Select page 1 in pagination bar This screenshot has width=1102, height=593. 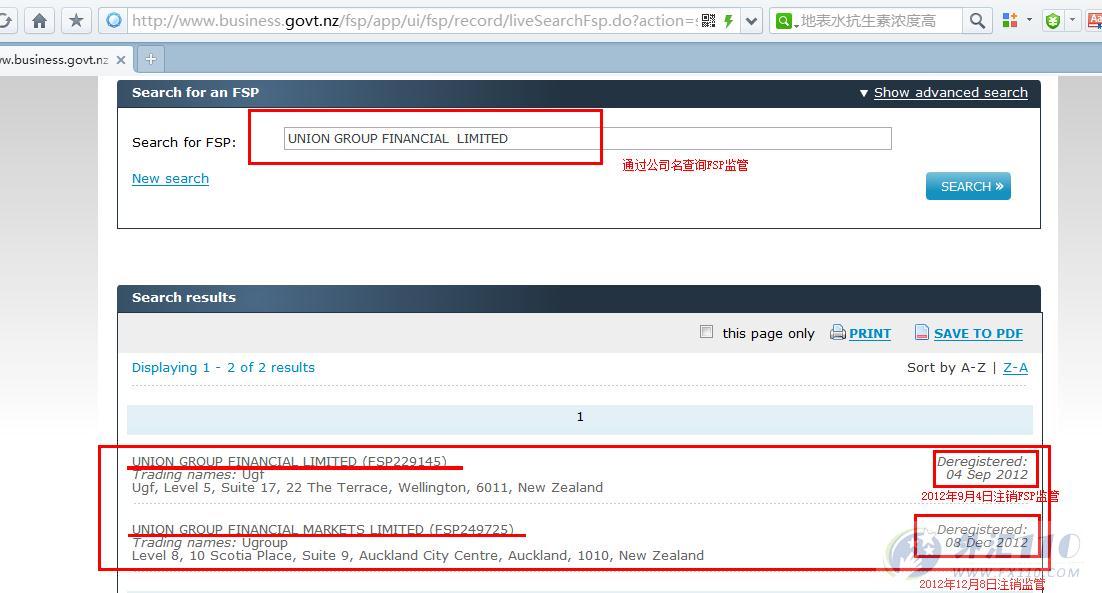click(580, 417)
